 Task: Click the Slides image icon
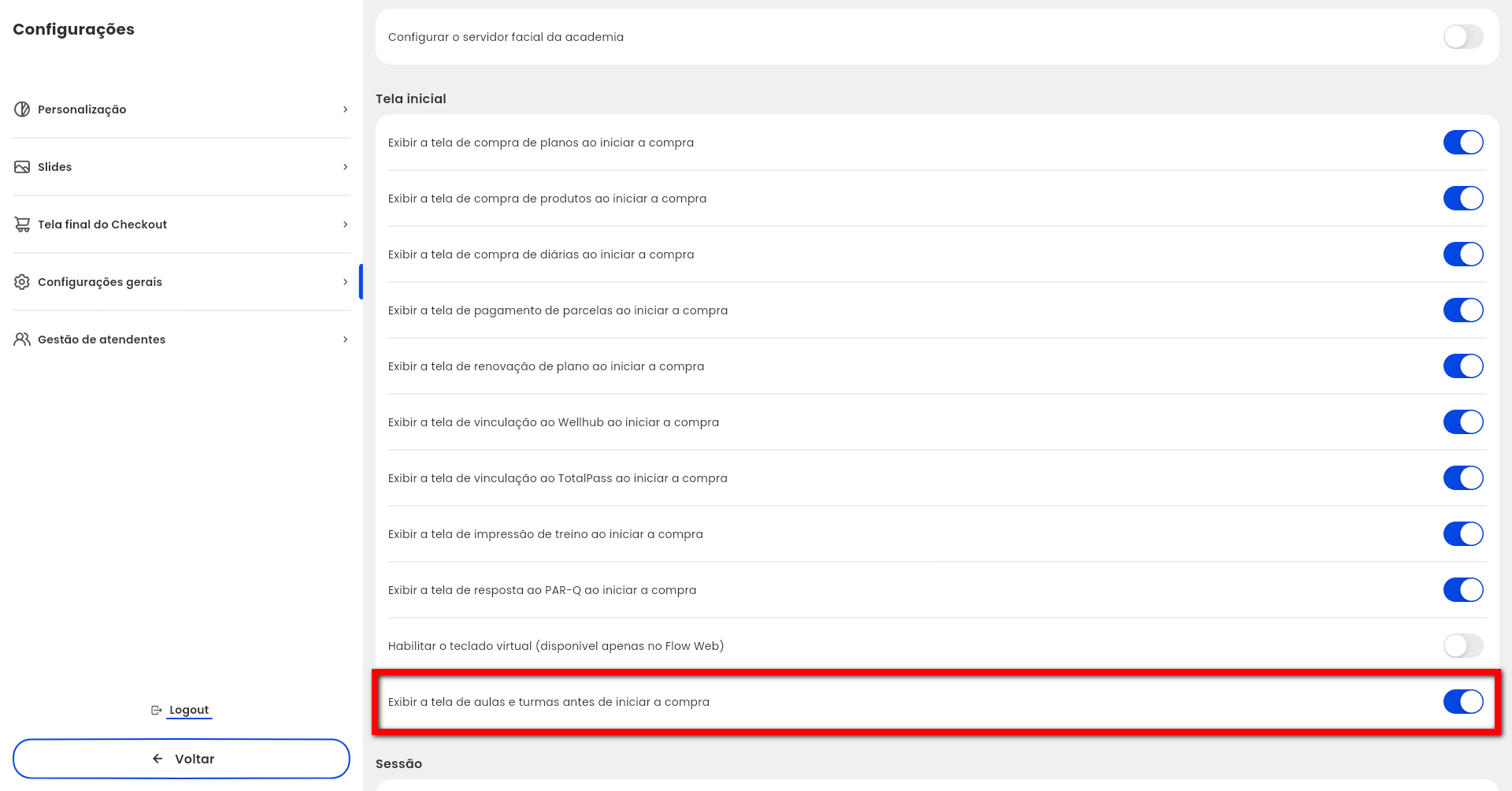(22, 167)
